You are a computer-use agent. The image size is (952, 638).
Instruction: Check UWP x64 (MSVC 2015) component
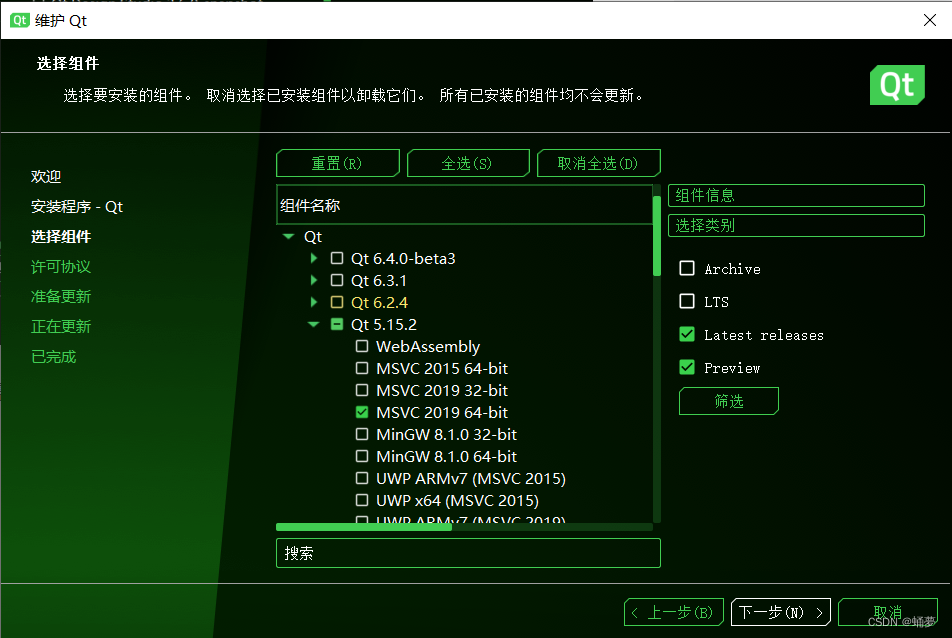click(x=362, y=500)
